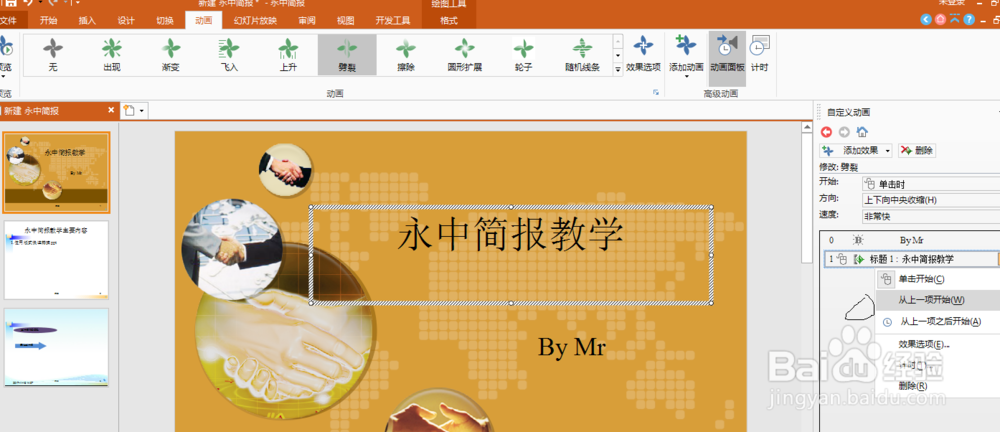Image resolution: width=1000 pixels, height=432 pixels.
Task: Apply the 圆形扩展 circle expand animation
Action: tap(464, 55)
